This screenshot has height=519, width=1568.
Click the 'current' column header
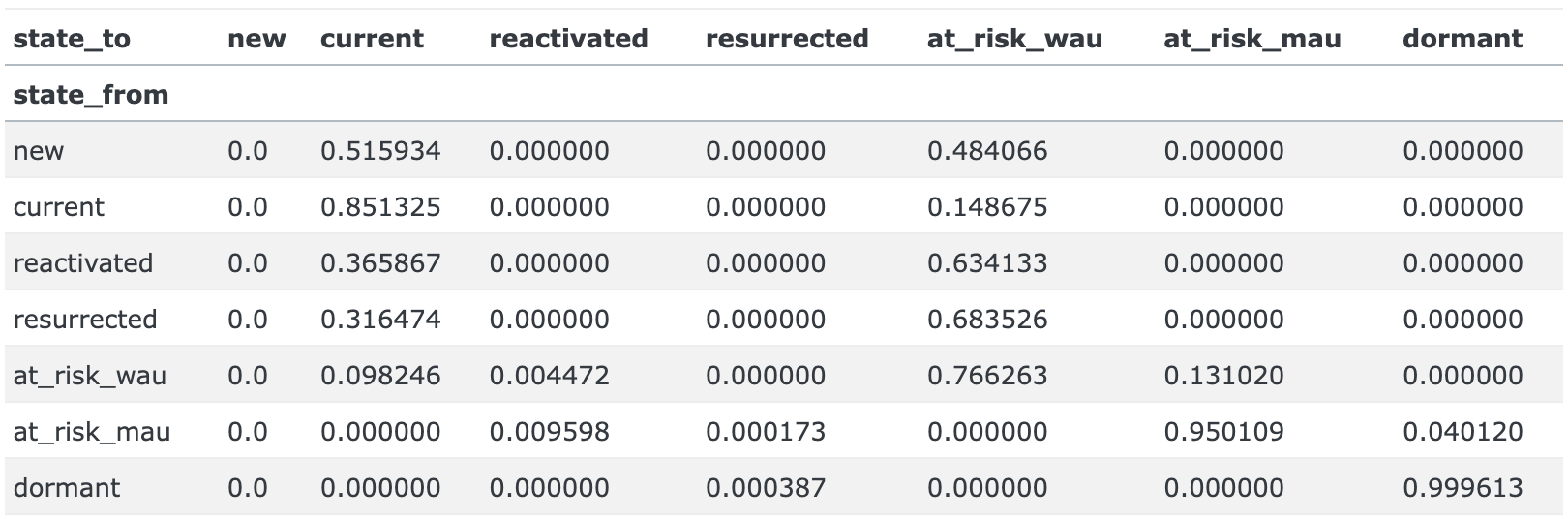(x=372, y=39)
